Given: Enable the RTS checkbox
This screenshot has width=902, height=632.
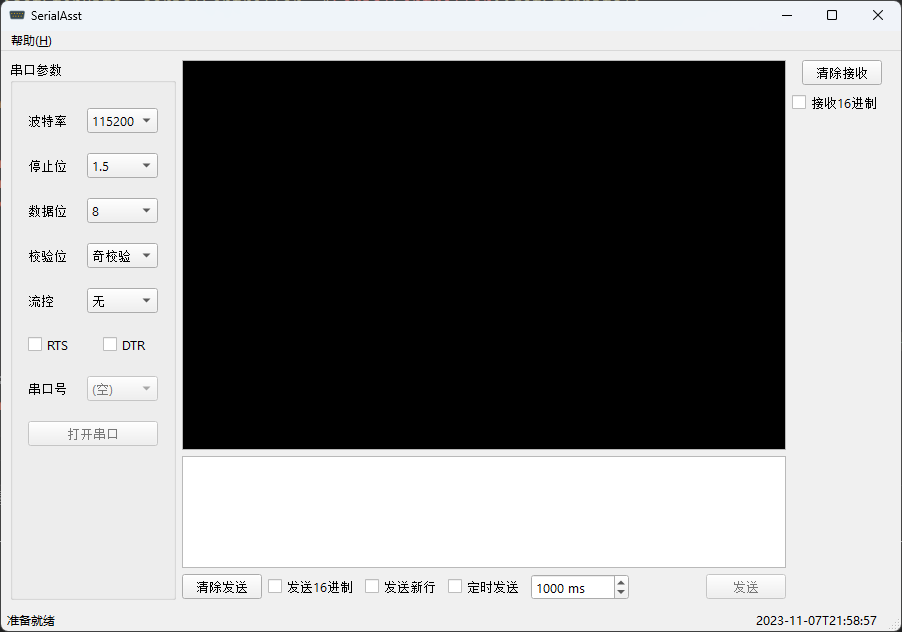Looking at the screenshot, I should (x=35, y=344).
